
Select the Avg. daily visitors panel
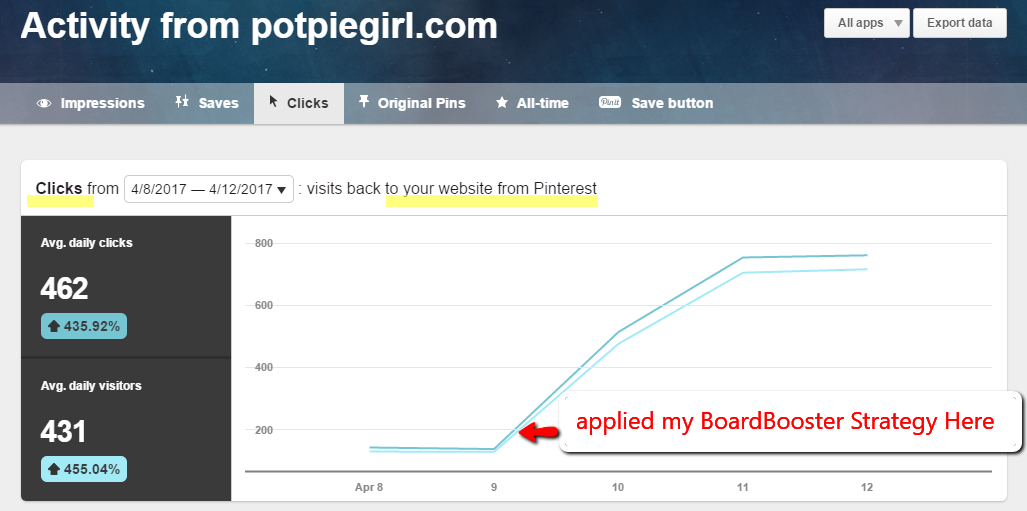click(126, 430)
